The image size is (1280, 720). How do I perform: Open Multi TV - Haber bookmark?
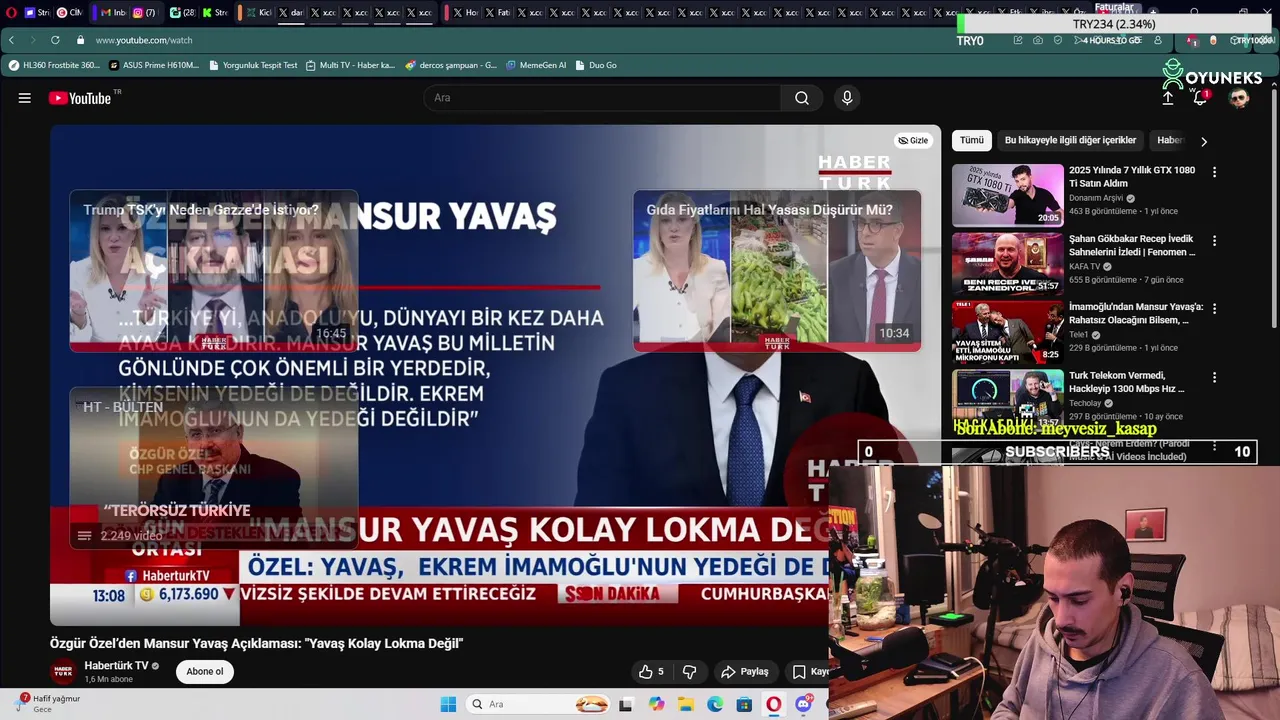point(350,65)
